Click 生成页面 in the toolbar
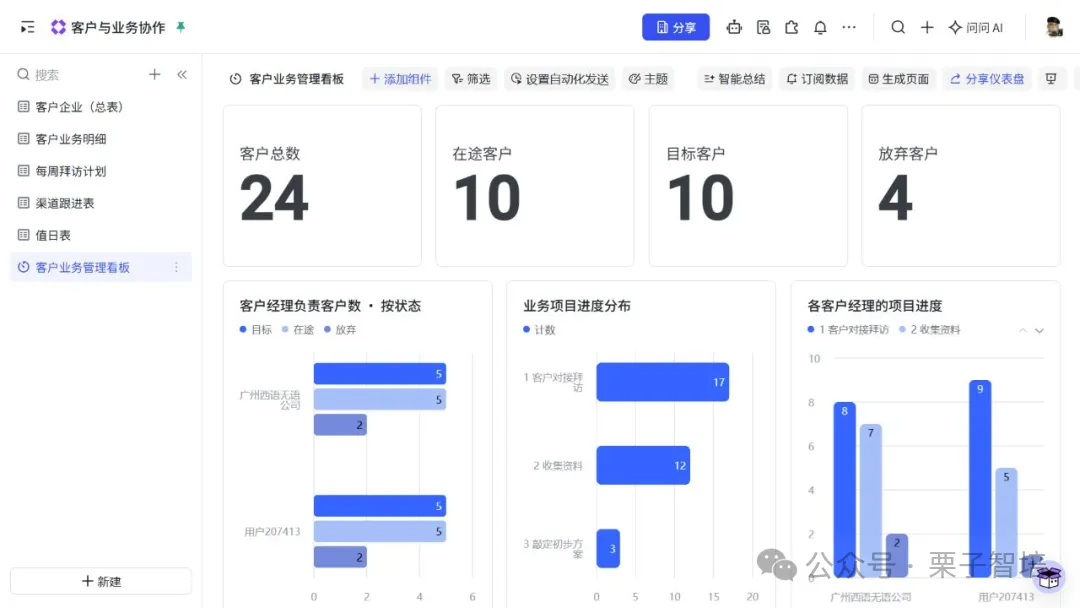Image resolution: width=1080 pixels, height=608 pixels. pos(899,79)
